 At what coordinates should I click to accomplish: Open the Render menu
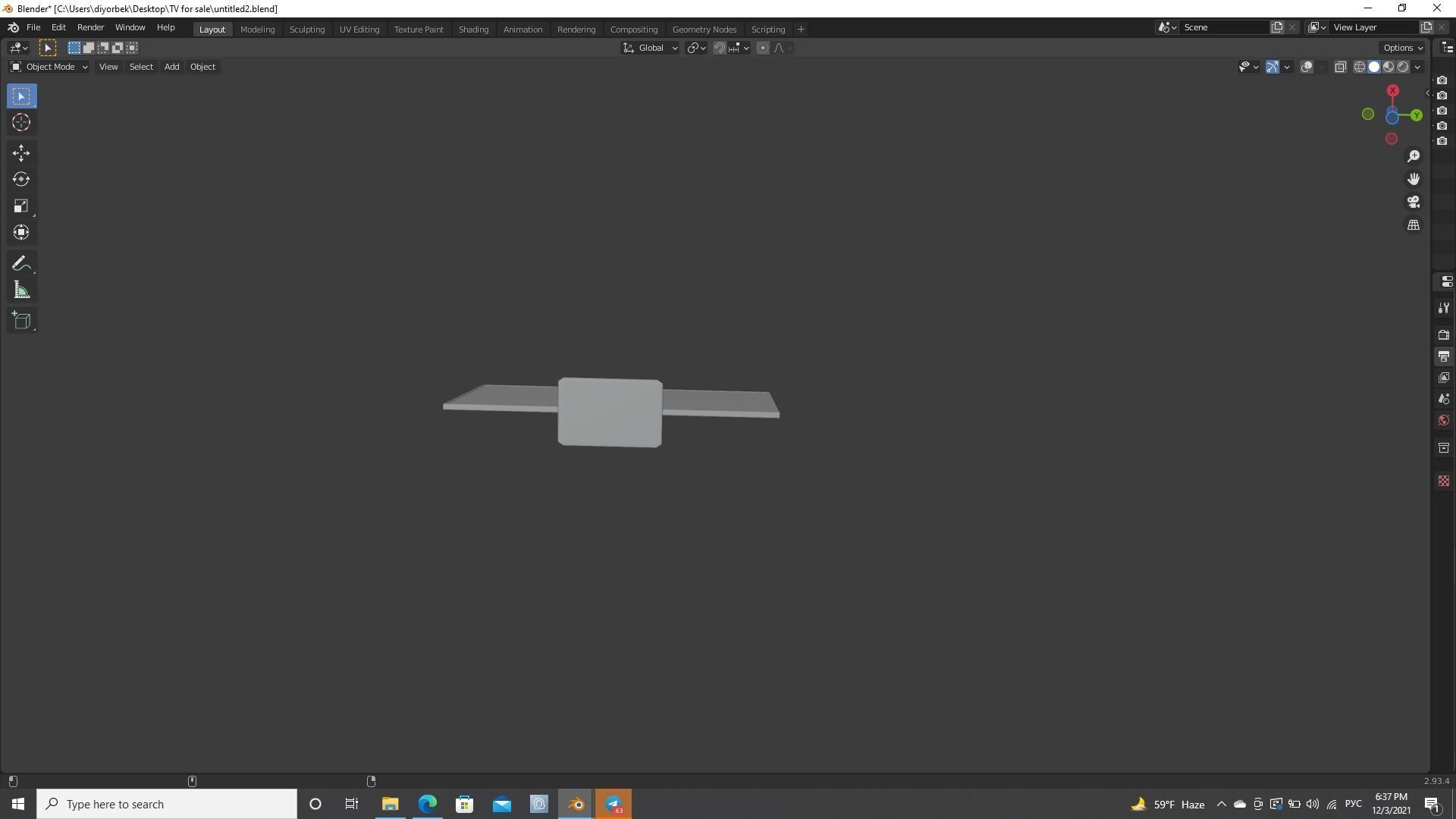coord(90,27)
